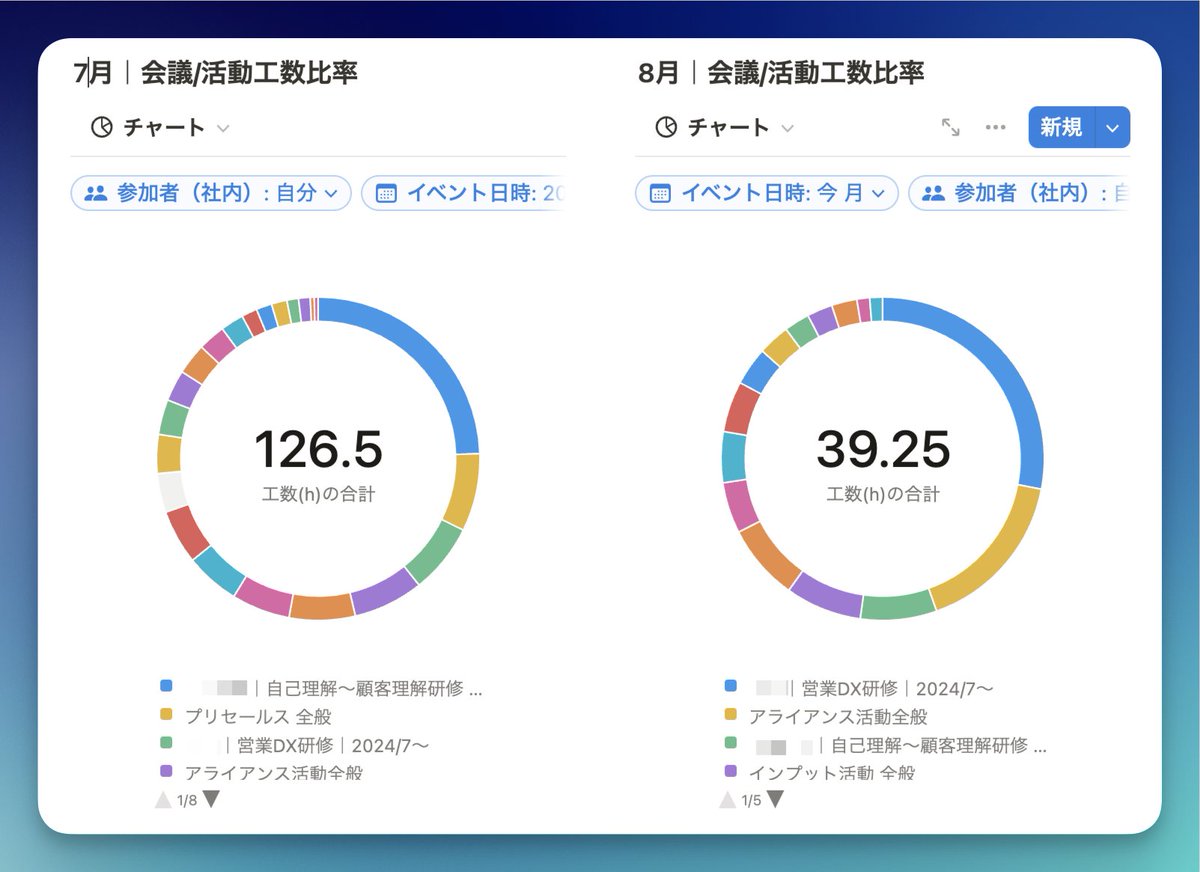Viewport: 1200px width, 872px height.
Task: Click the calendar icon in August イベント日時 filter
Action: pos(660,193)
